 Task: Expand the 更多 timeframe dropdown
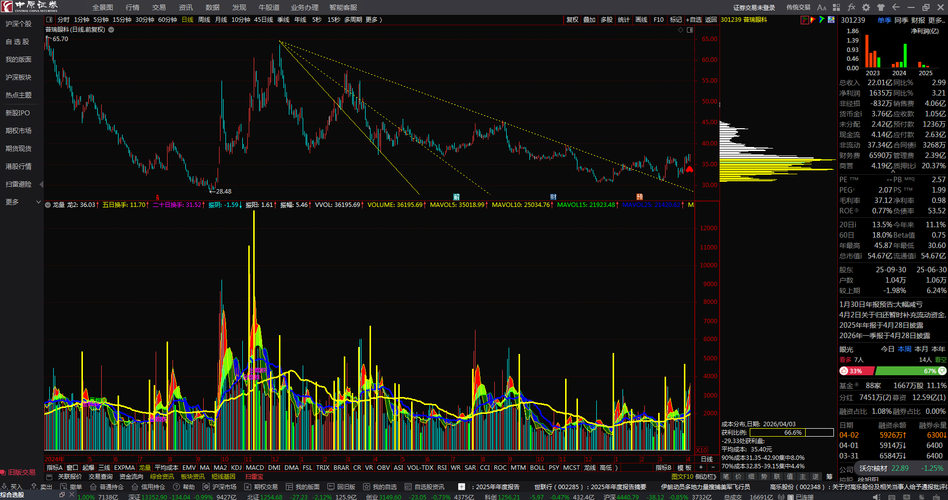tap(372, 19)
